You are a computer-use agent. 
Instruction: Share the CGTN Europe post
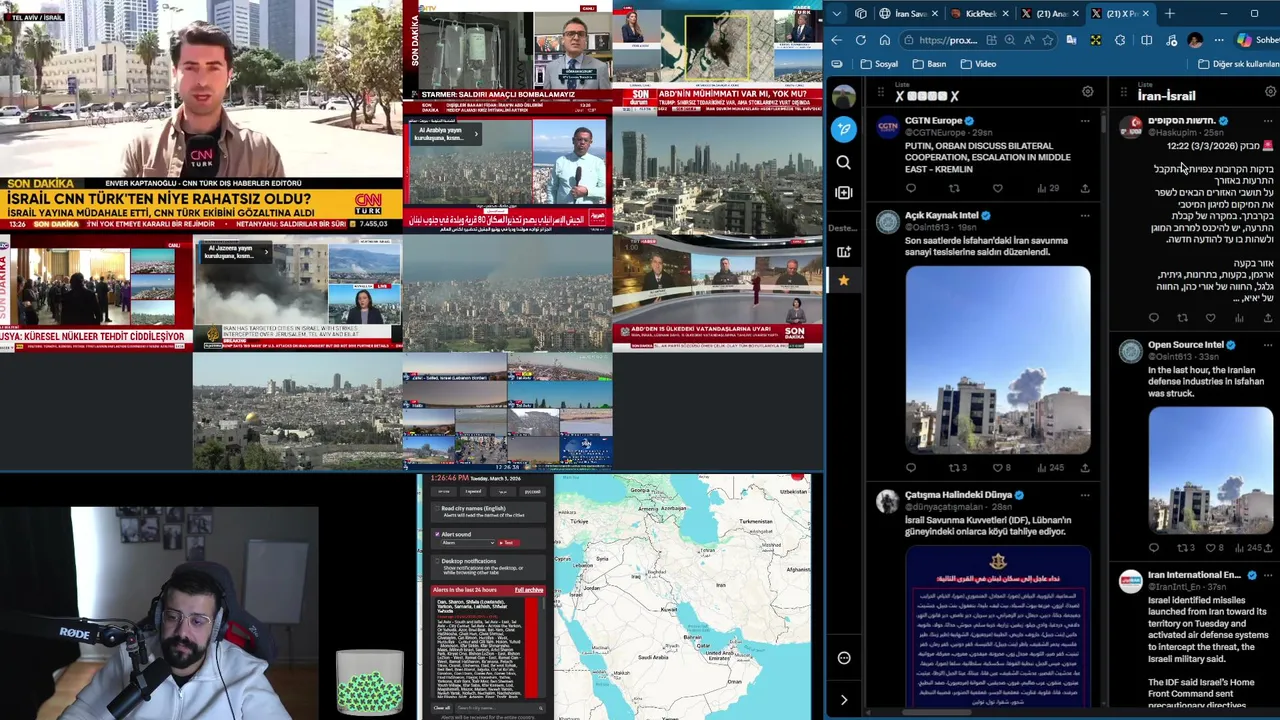[1085, 188]
